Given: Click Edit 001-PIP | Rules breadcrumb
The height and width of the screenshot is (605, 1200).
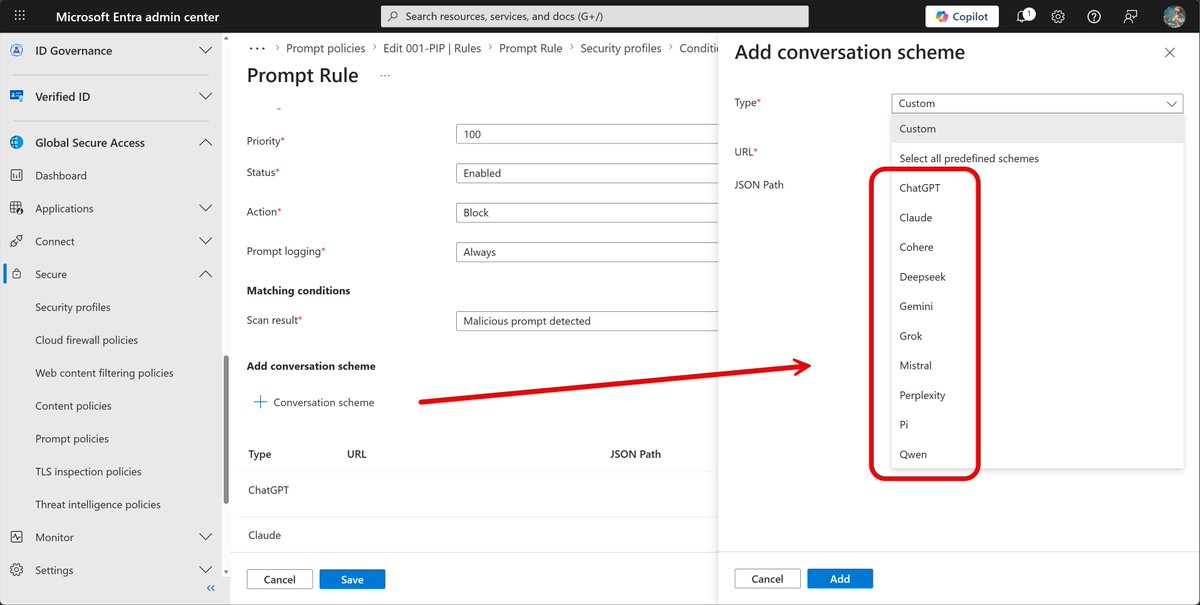Looking at the screenshot, I should (432, 48).
